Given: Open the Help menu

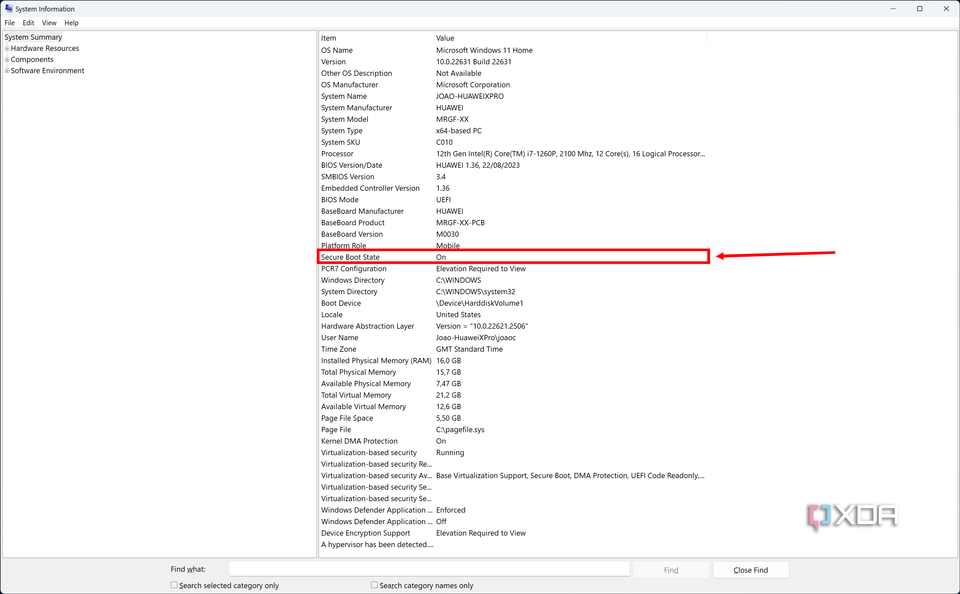Looking at the screenshot, I should click(x=72, y=23).
